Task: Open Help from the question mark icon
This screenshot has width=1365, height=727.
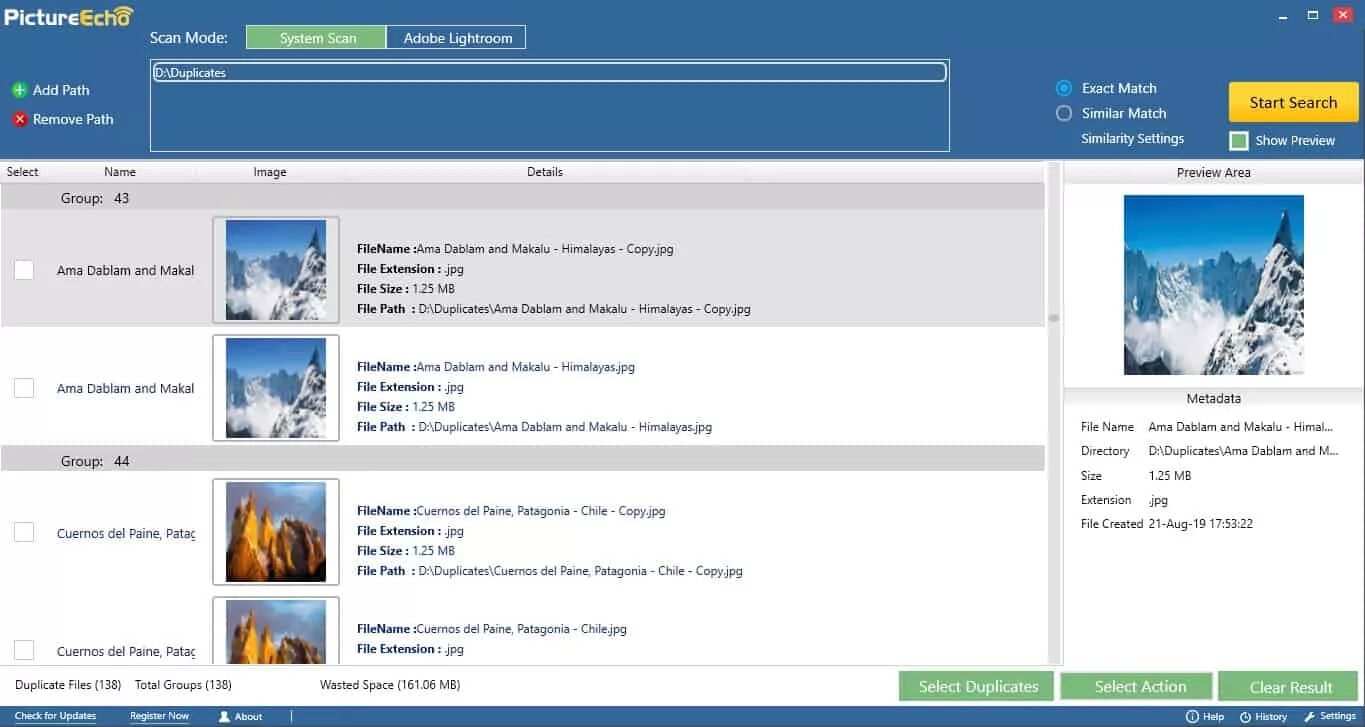Action: tap(1192, 717)
